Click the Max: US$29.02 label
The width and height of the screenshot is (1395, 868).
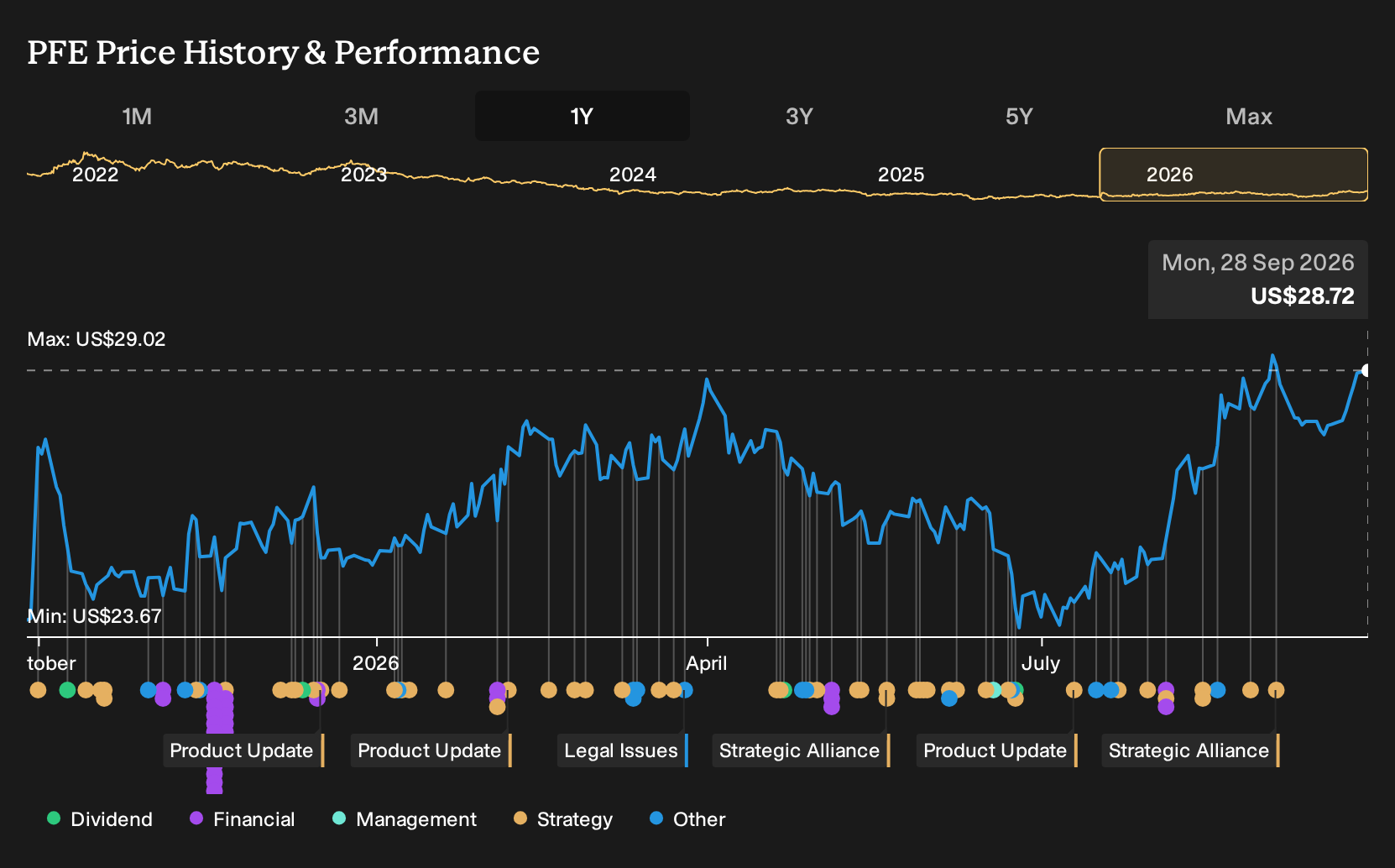97,339
